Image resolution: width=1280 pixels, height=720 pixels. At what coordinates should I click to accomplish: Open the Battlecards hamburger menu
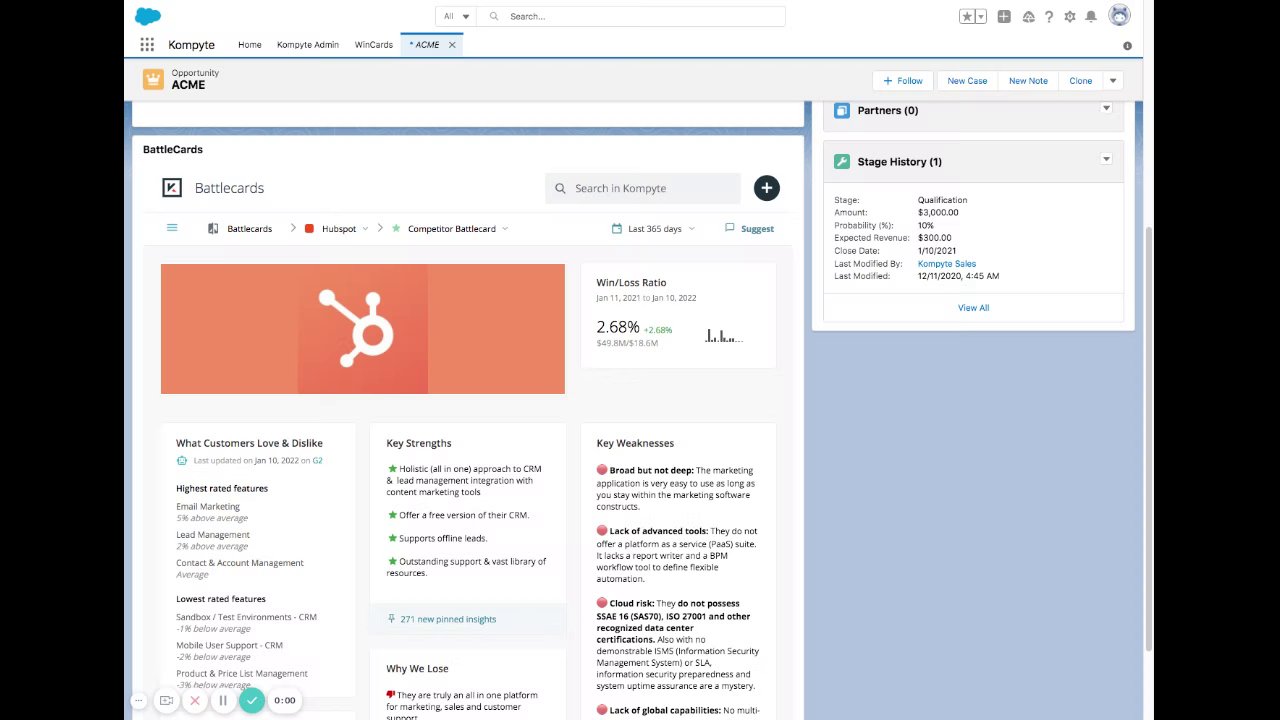pos(172,228)
